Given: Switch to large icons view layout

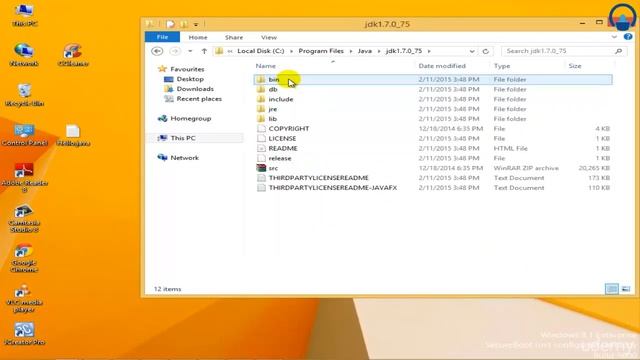Looking at the screenshot, I should pos(626,289).
